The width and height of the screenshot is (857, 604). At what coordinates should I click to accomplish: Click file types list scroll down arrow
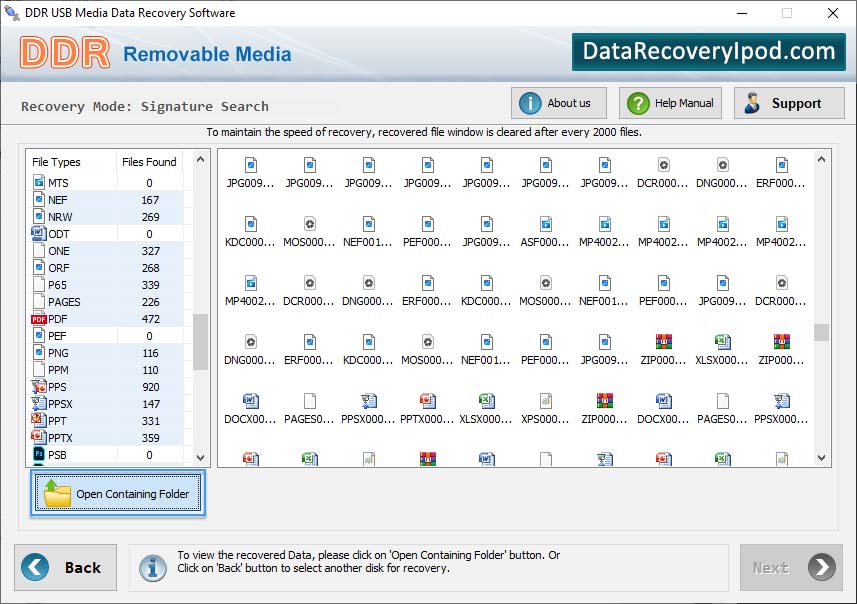201,458
